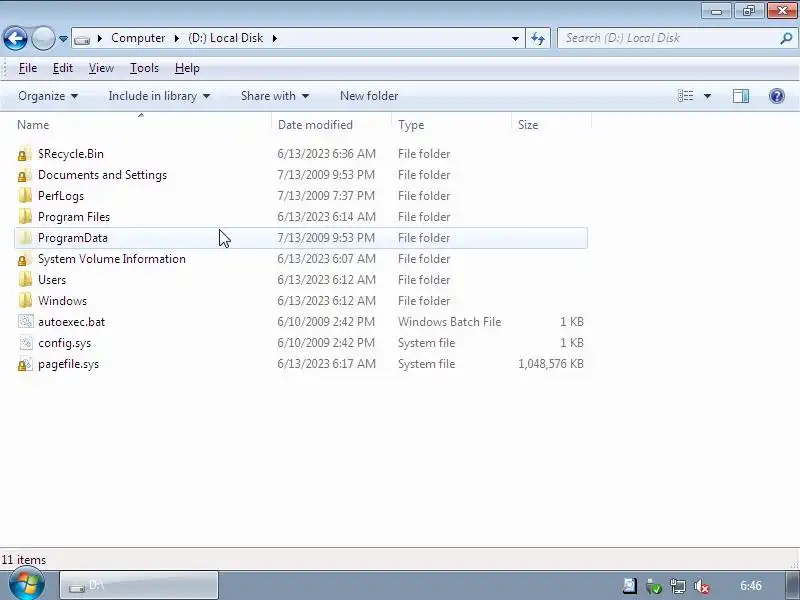This screenshot has width=800, height=600.
Task: Select the $Recycle.Bin folder icon
Action: [x=24, y=154]
